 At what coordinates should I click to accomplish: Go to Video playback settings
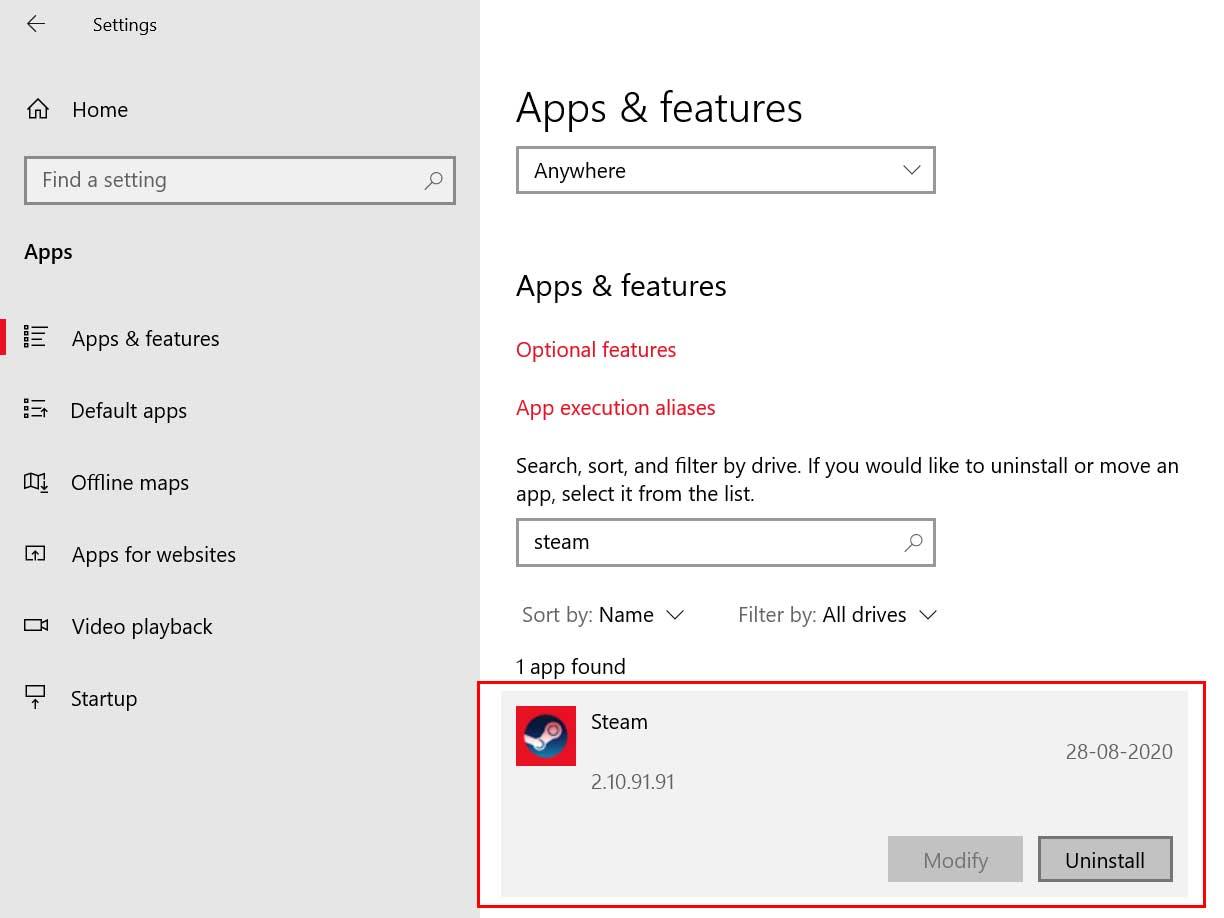(x=142, y=627)
